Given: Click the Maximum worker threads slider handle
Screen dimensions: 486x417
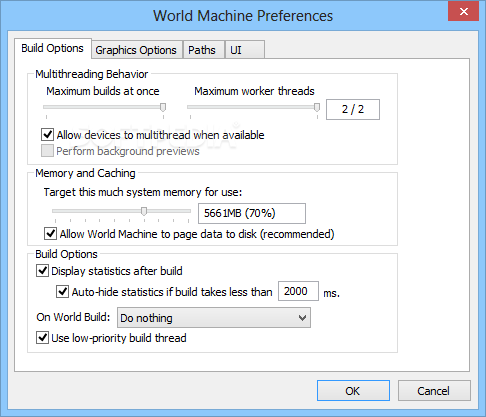Looking at the screenshot, I should (x=317, y=107).
